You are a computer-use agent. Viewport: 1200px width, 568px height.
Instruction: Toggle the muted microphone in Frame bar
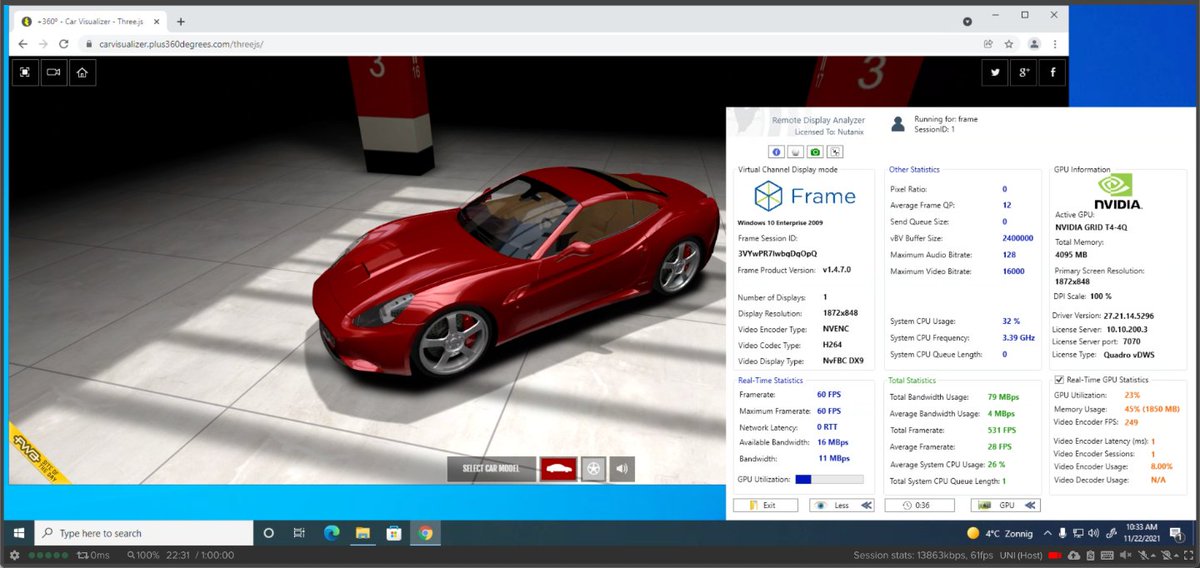point(1144,555)
